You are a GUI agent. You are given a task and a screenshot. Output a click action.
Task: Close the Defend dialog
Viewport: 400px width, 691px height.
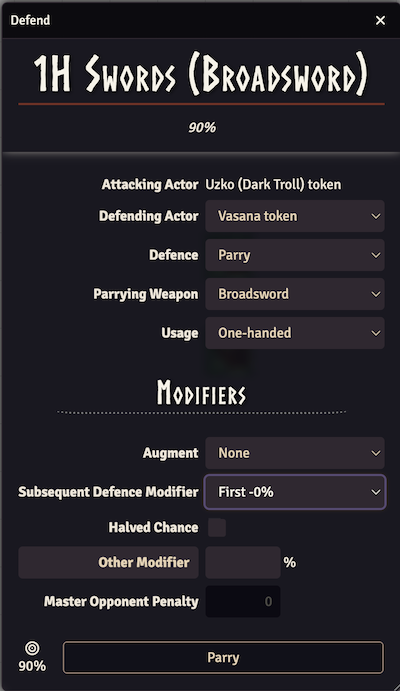tap(380, 20)
